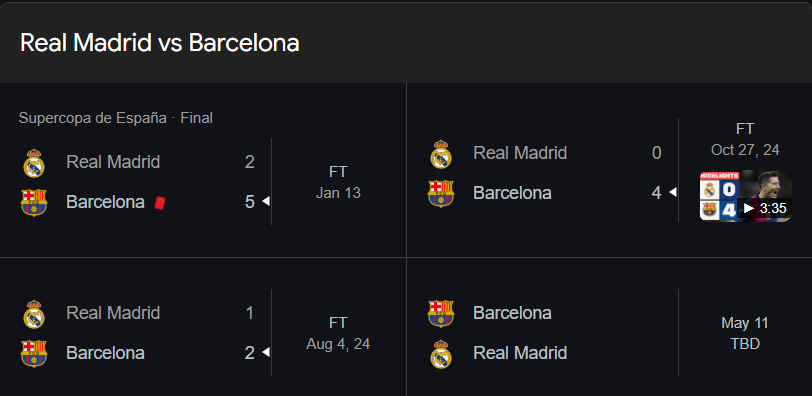Click Barcelona crest in Aug 4 match

pyautogui.click(x=34, y=354)
